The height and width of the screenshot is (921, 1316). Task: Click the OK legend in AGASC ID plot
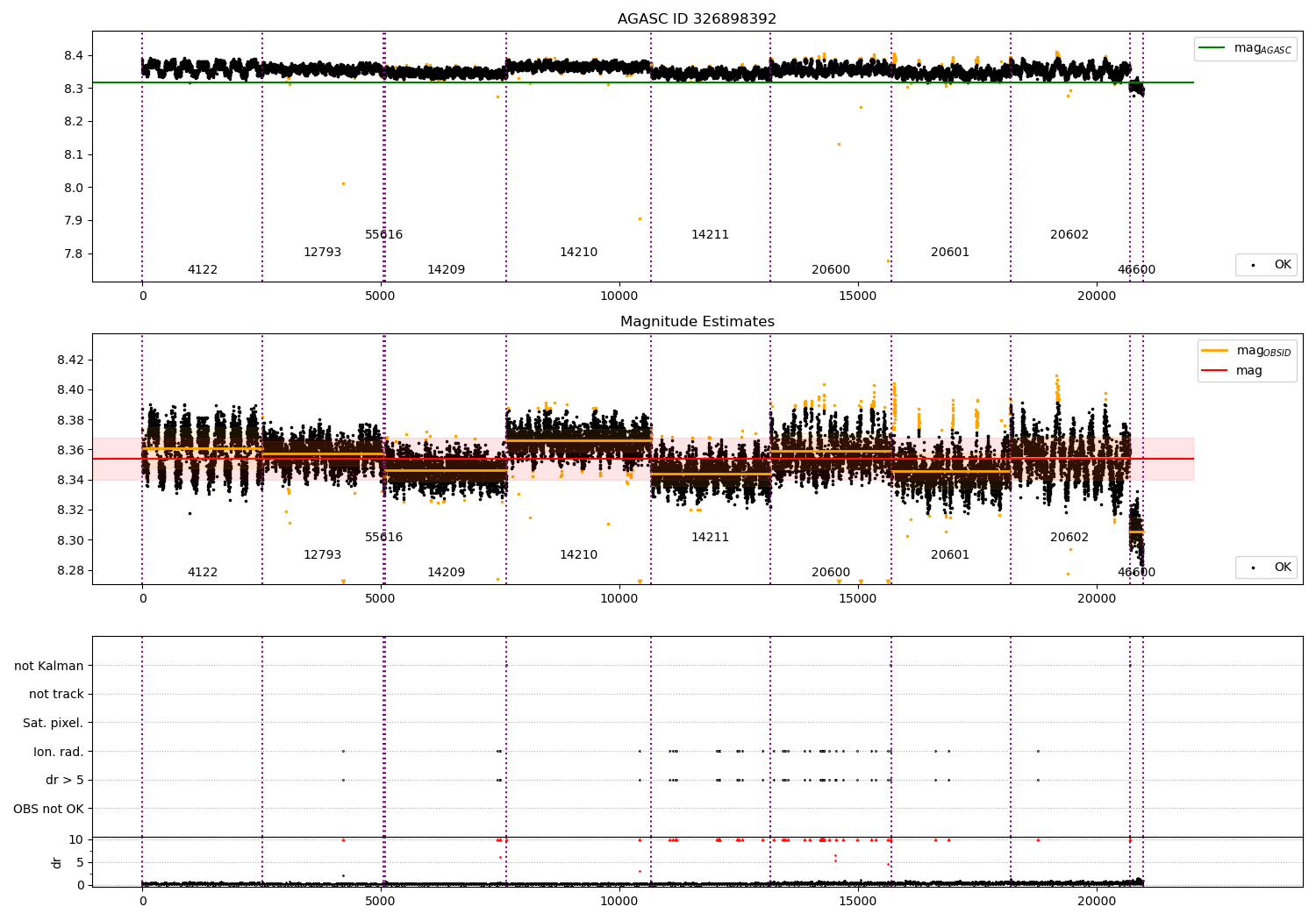coord(1266,264)
